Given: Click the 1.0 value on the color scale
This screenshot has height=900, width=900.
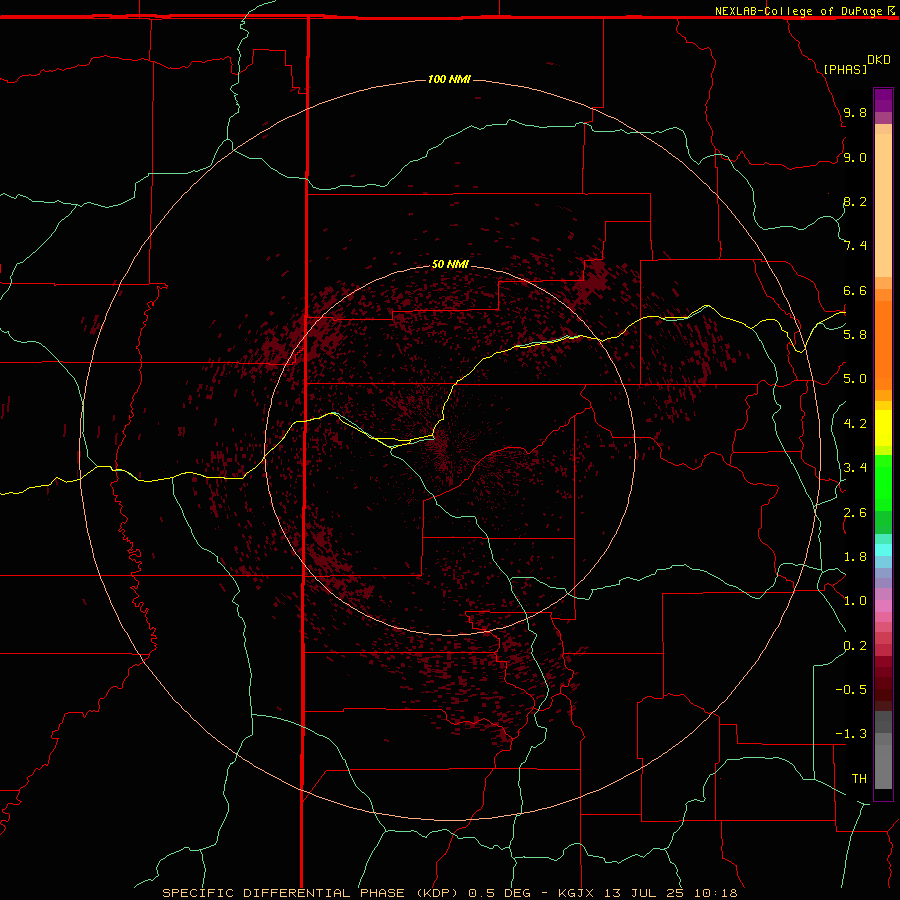Looking at the screenshot, I should click(x=855, y=601).
